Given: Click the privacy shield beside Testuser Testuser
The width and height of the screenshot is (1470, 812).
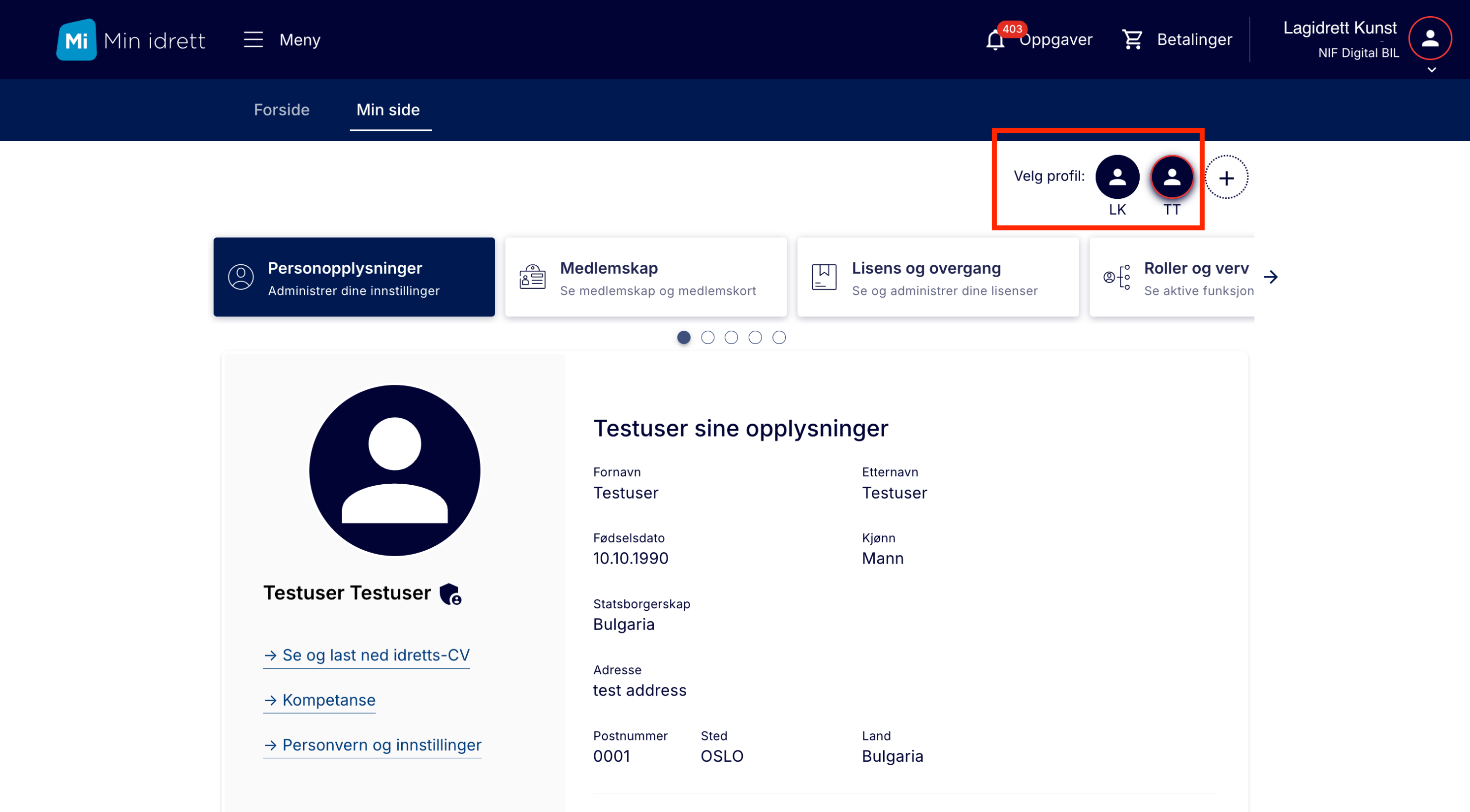Looking at the screenshot, I should point(449,593).
